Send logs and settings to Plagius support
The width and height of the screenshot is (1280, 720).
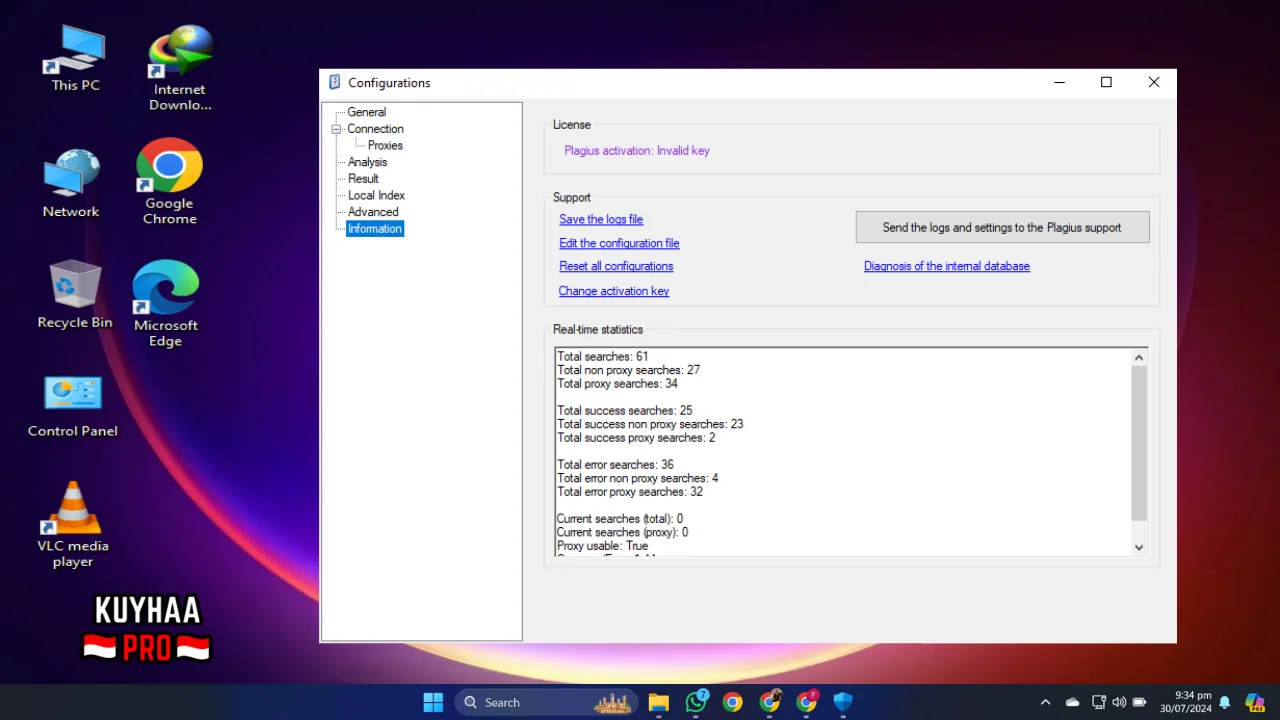(x=1002, y=227)
